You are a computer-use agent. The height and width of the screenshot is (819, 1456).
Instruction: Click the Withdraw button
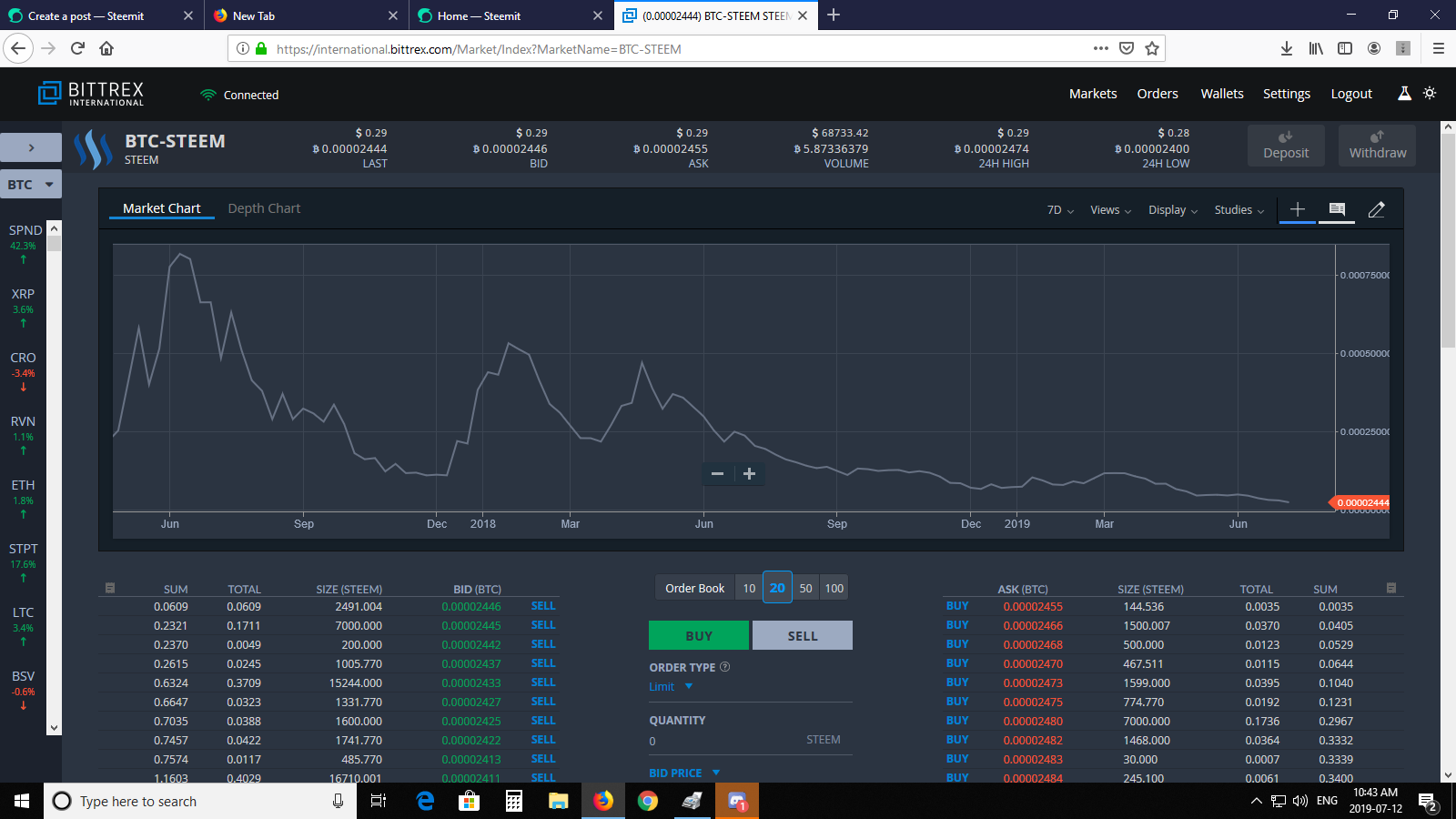coord(1377,146)
